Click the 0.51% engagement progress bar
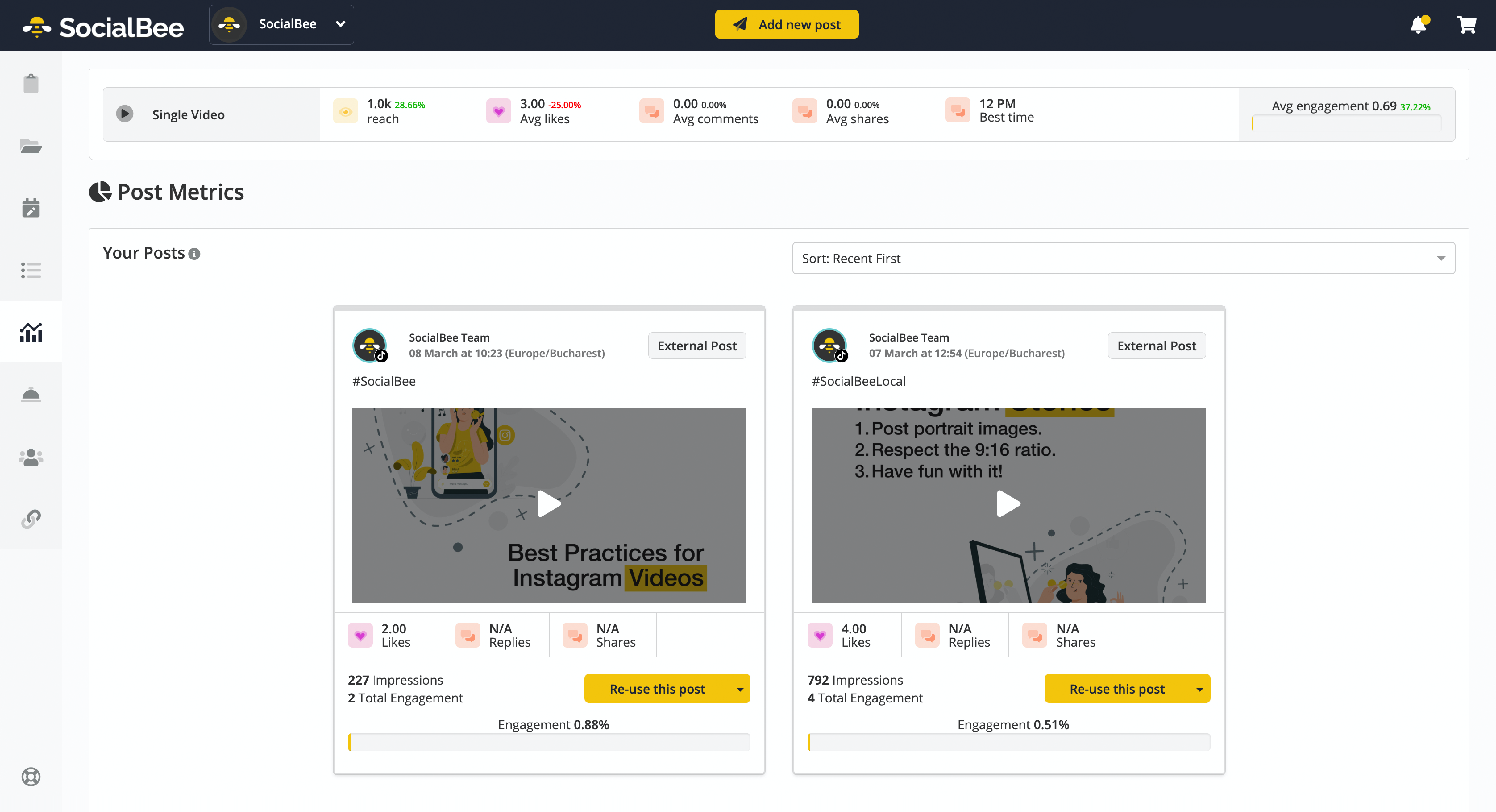The image size is (1496, 812). (1009, 742)
